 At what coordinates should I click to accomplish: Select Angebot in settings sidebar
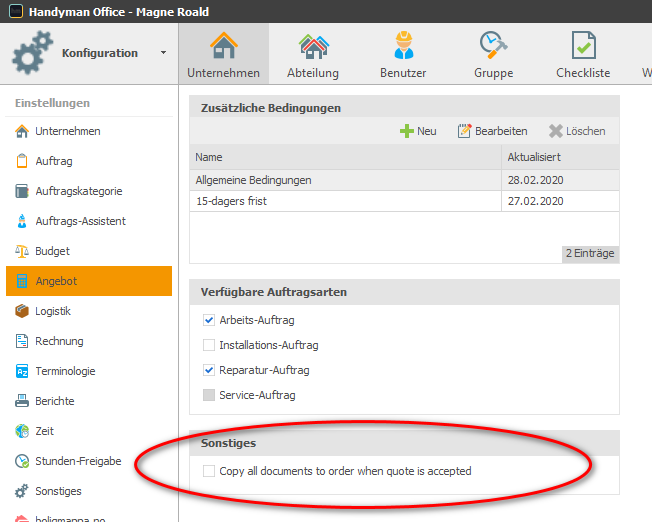(x=88, y=281)
